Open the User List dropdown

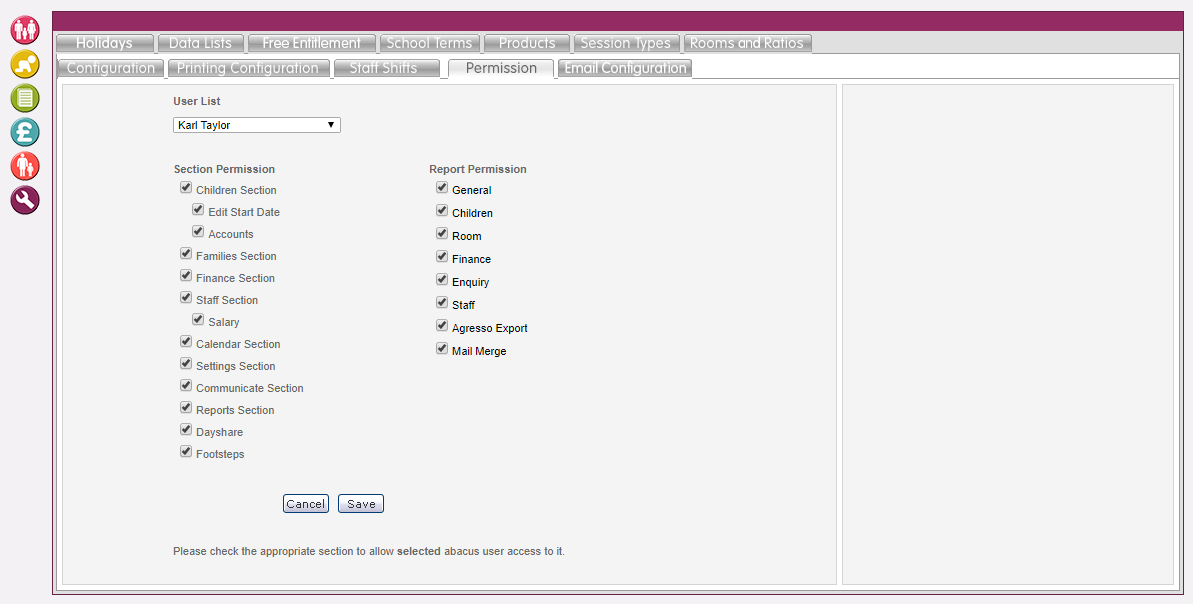pos(256,125)
